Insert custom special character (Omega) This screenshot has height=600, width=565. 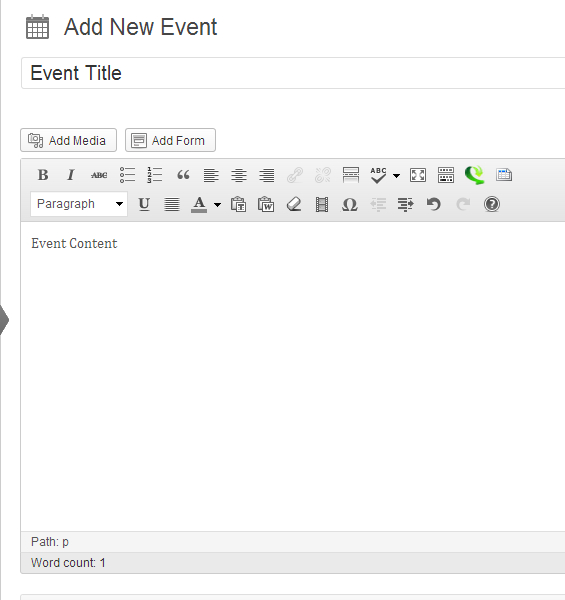point(349,204)
